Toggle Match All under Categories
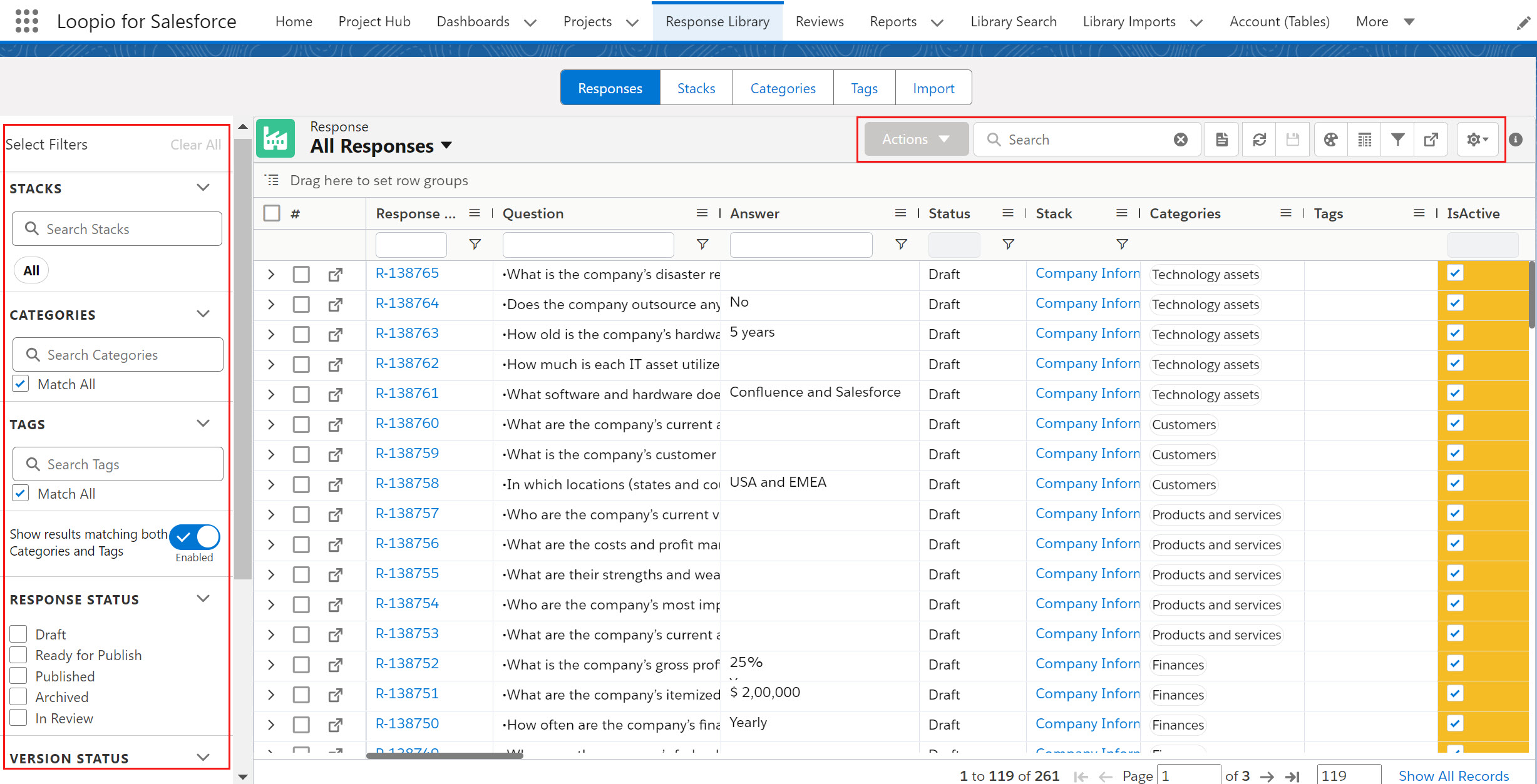This screenshot has height=784, width=1537. point(20,384)
